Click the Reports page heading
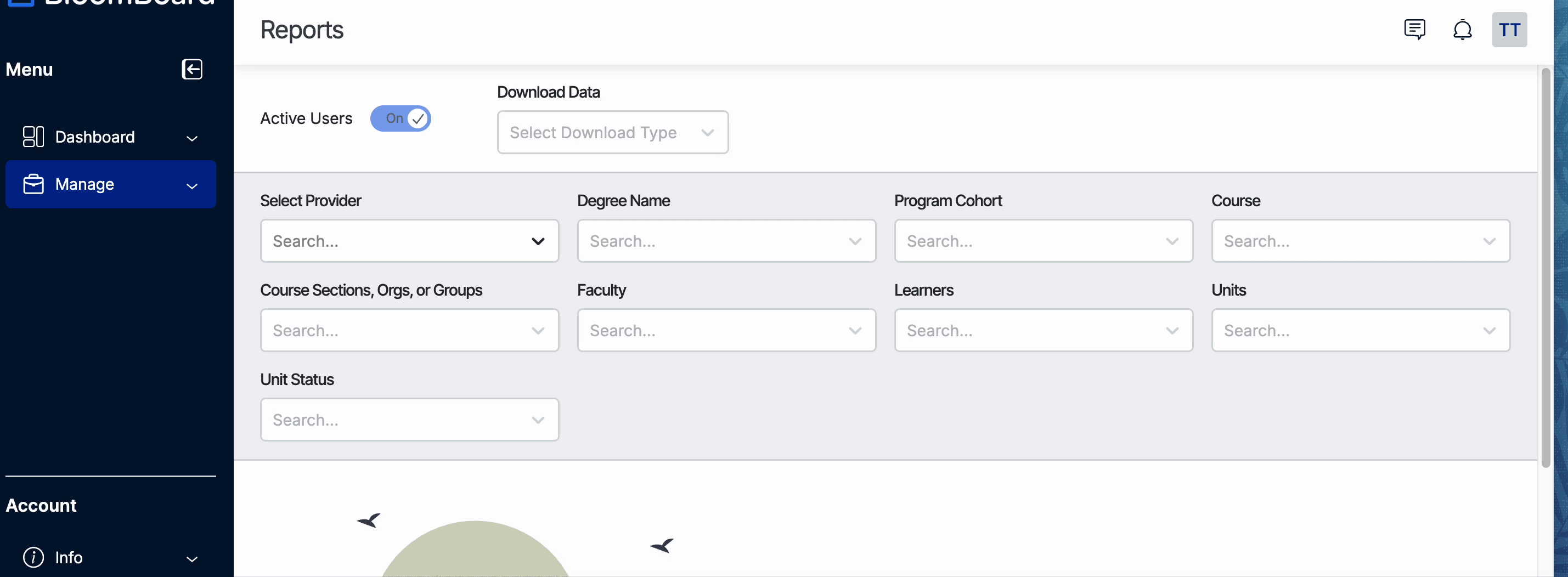The width and height of the screenshot is (1568, 577). (x=302, y=30)
